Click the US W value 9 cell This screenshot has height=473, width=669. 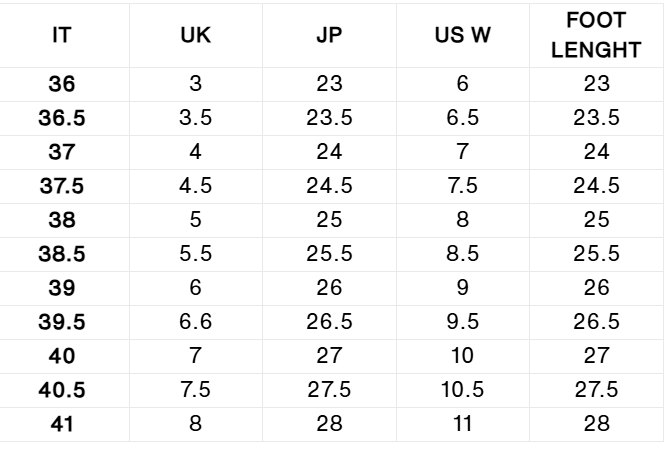(462, 288)
